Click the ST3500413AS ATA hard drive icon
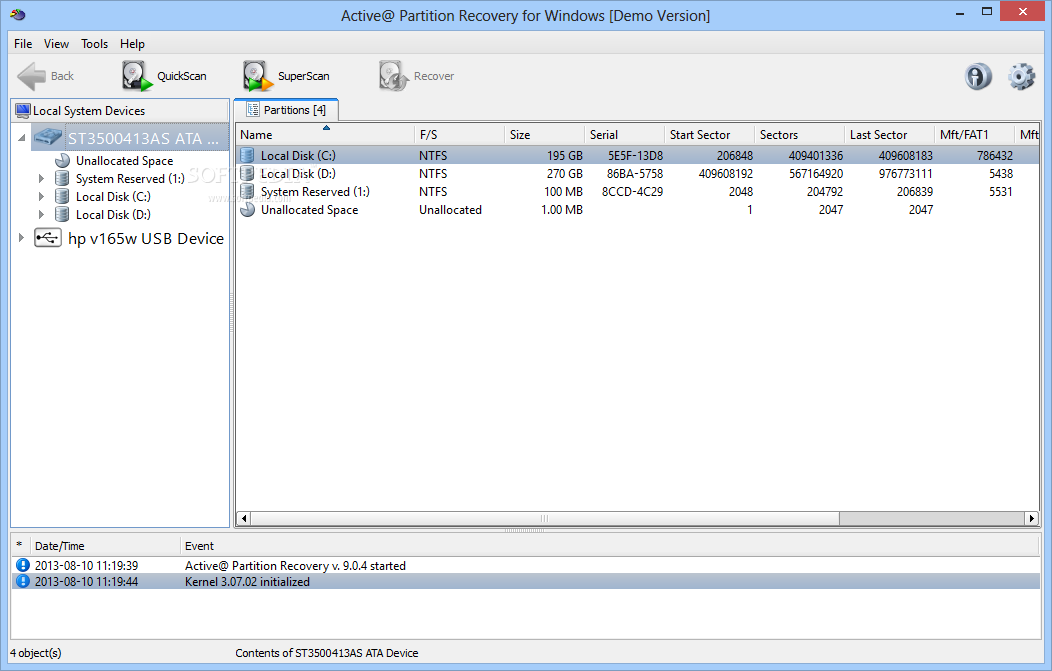 coord(48,138)
